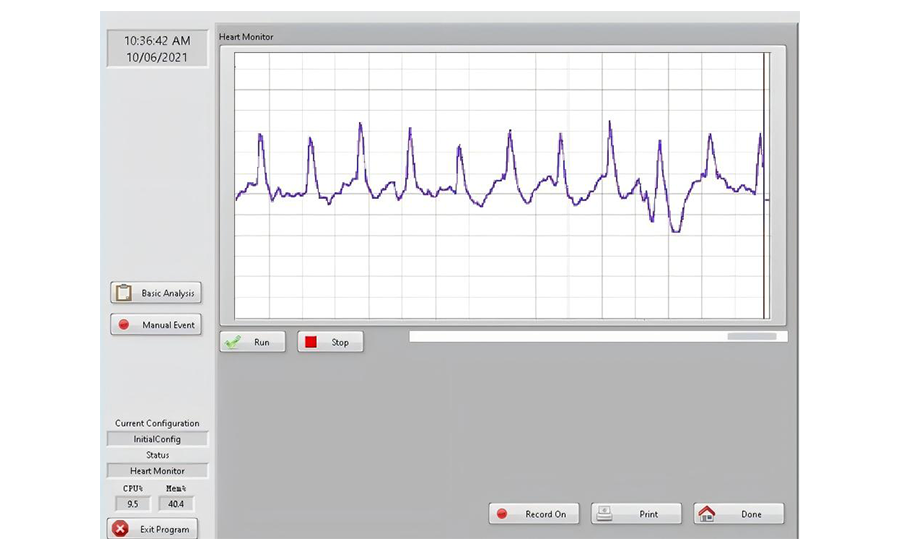This screenshot has height=550, width=900.
Task: Click the red square Stop icon
Action: pyautogui.click(x=311, y=342)
